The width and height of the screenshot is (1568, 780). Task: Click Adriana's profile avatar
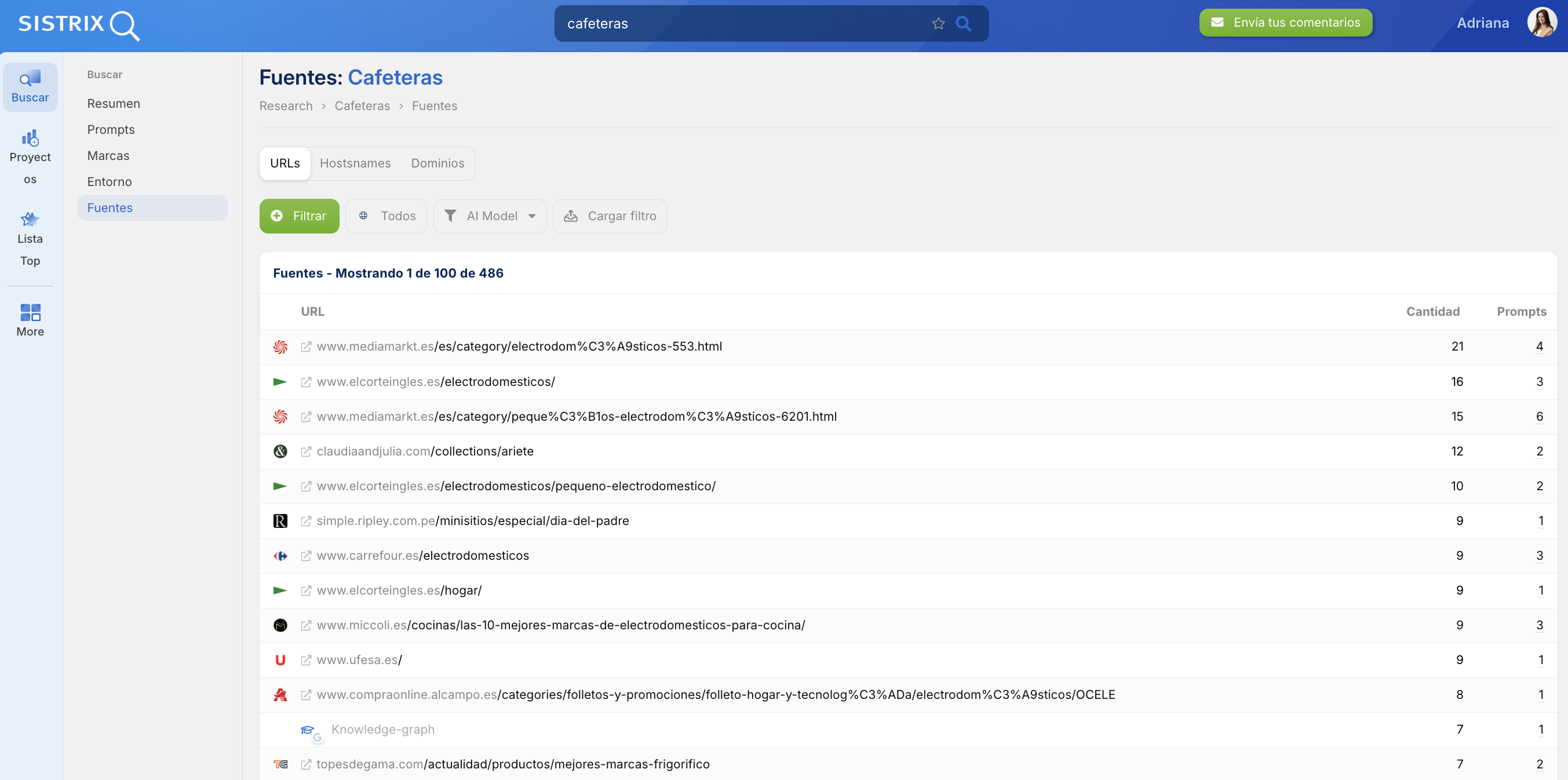pyautogui.click(x=1541, y=23)
